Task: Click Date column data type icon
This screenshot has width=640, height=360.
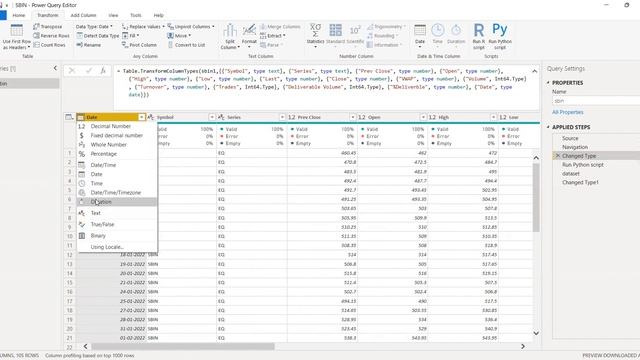Action: coord(81,117)
